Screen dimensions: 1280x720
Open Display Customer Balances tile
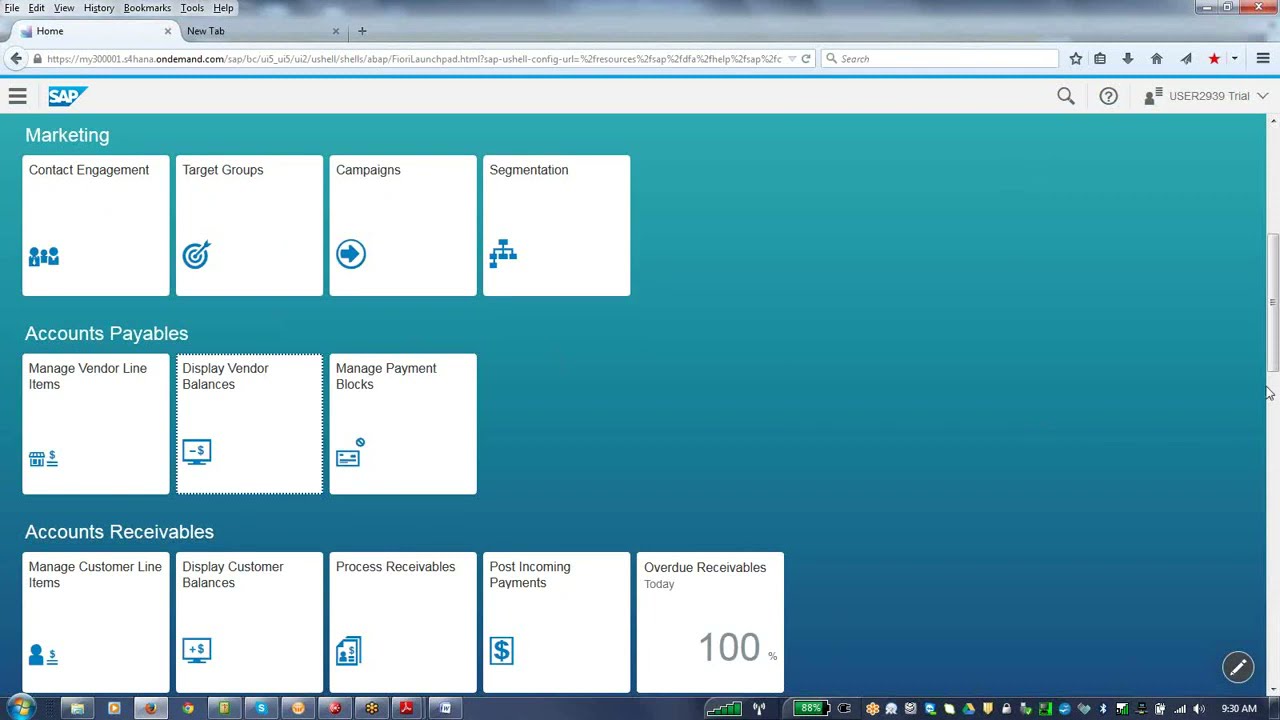250,622
